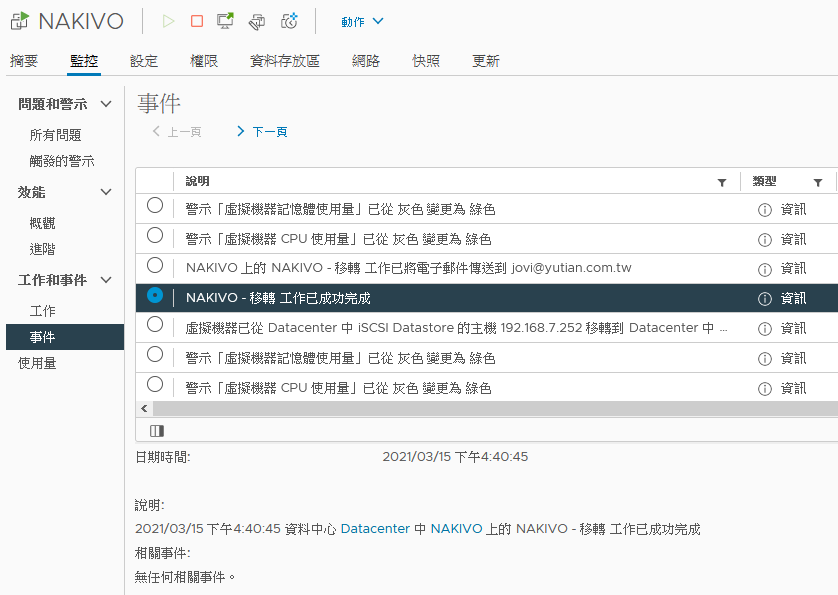The width and height of the screenshot is (838, 595).
Task: Go to previous page via 上一頁
Action: 177,132
